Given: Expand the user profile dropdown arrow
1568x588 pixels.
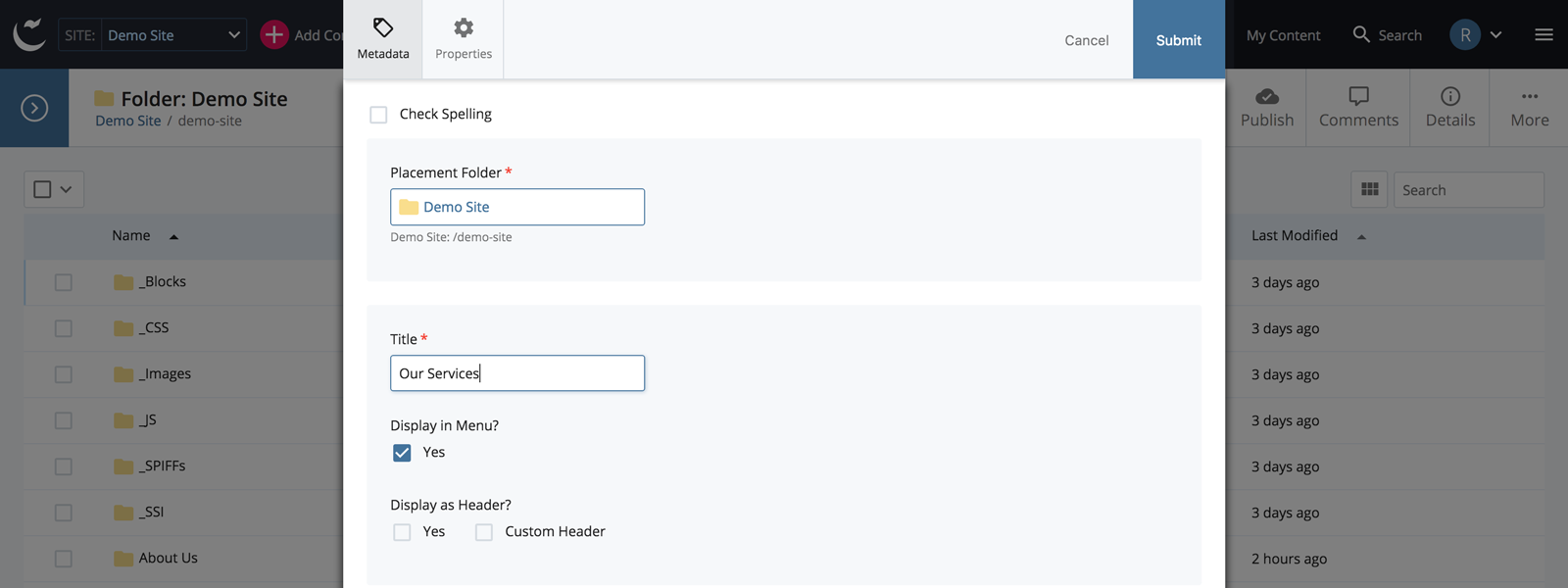Looking at the screenshot, I should pyautogui.click(x=1495, y=35).
